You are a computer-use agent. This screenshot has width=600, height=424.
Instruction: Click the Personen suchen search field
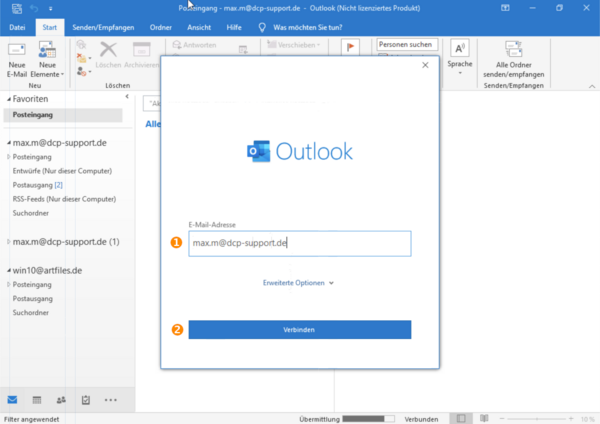[407, 44]
